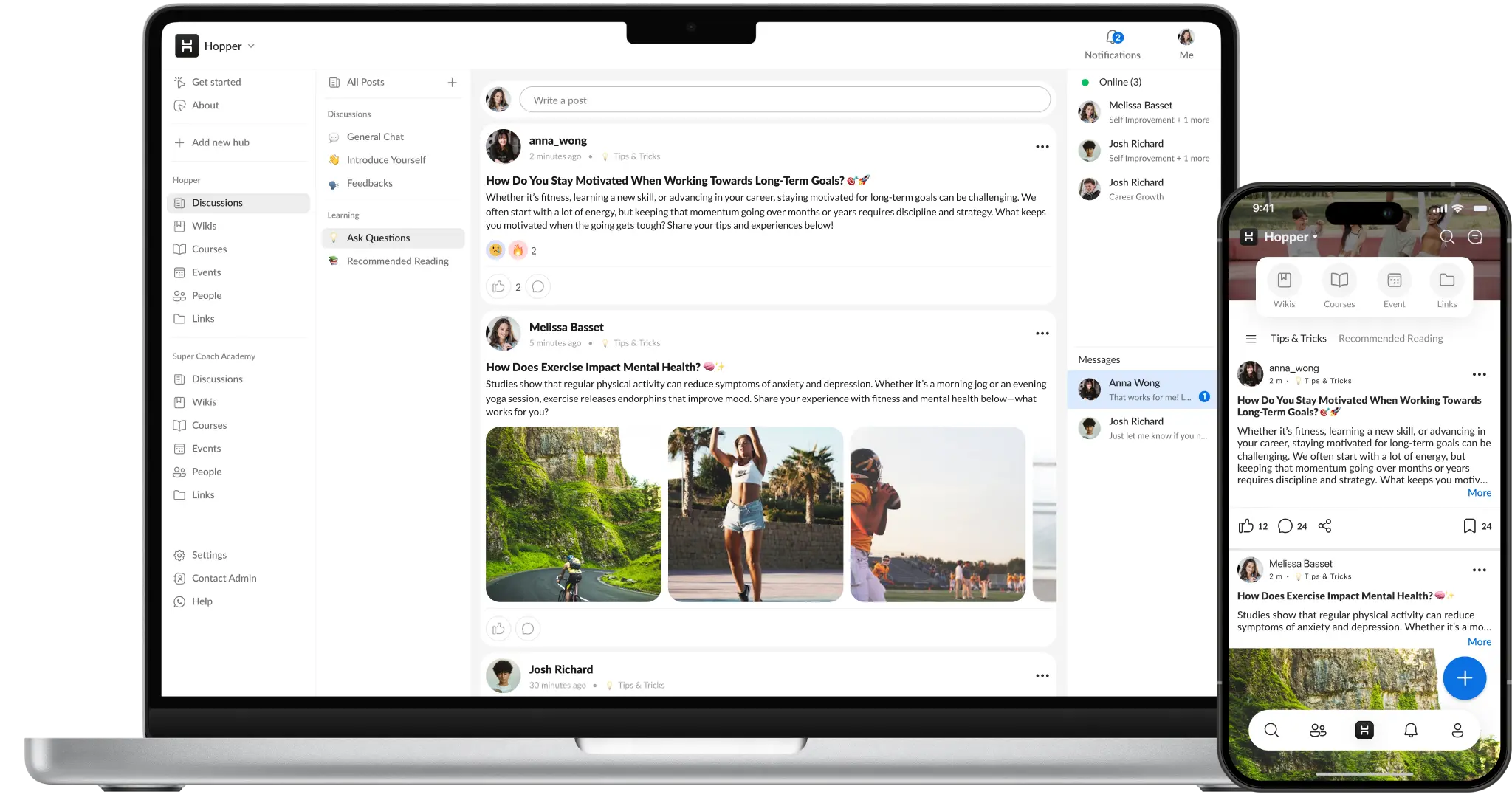Image resolution: width=1512 pixels, height=800 pixels.
Task: Like Melissa Basset's exercise post
Action: [x=498, y=629]
